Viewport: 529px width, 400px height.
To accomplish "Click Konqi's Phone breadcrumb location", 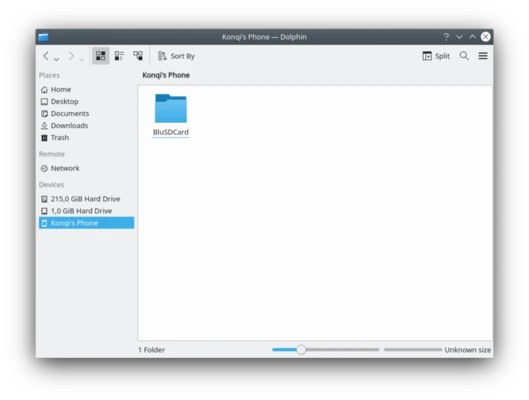I will point(166,75).
